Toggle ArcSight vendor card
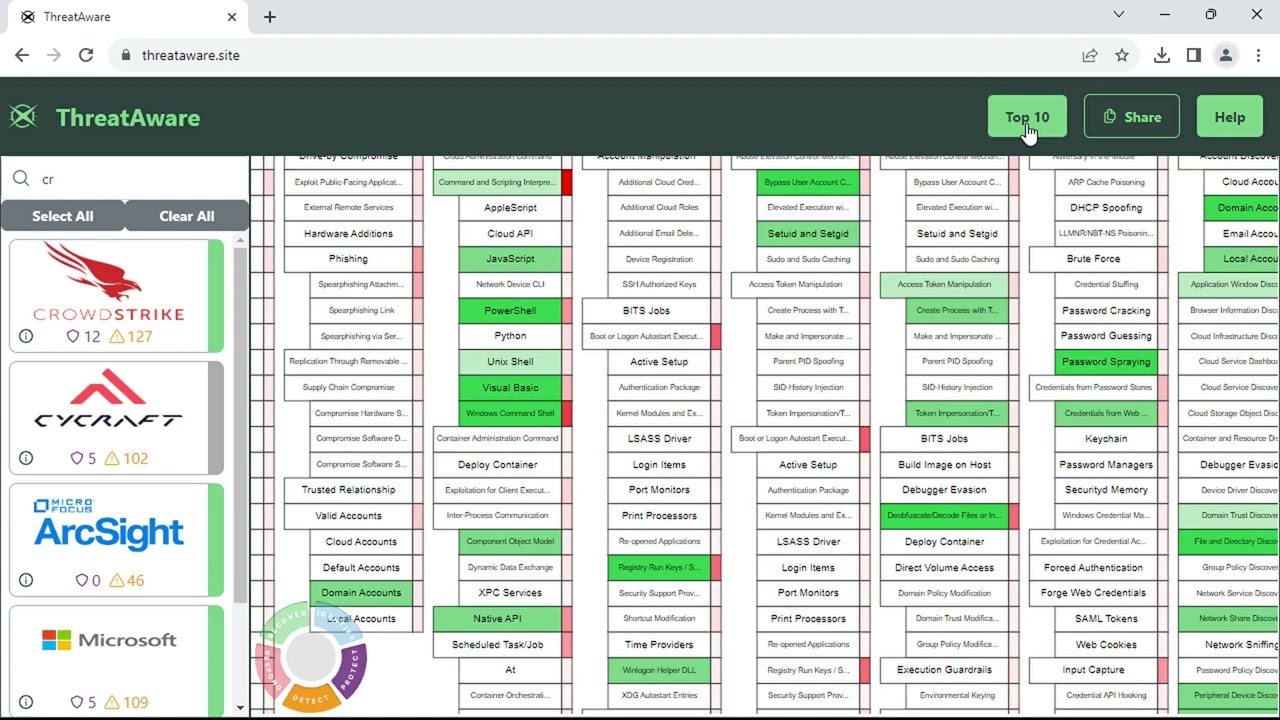Screen dimensions: 1280x720 pyautogui.click(x=116, y=540)
